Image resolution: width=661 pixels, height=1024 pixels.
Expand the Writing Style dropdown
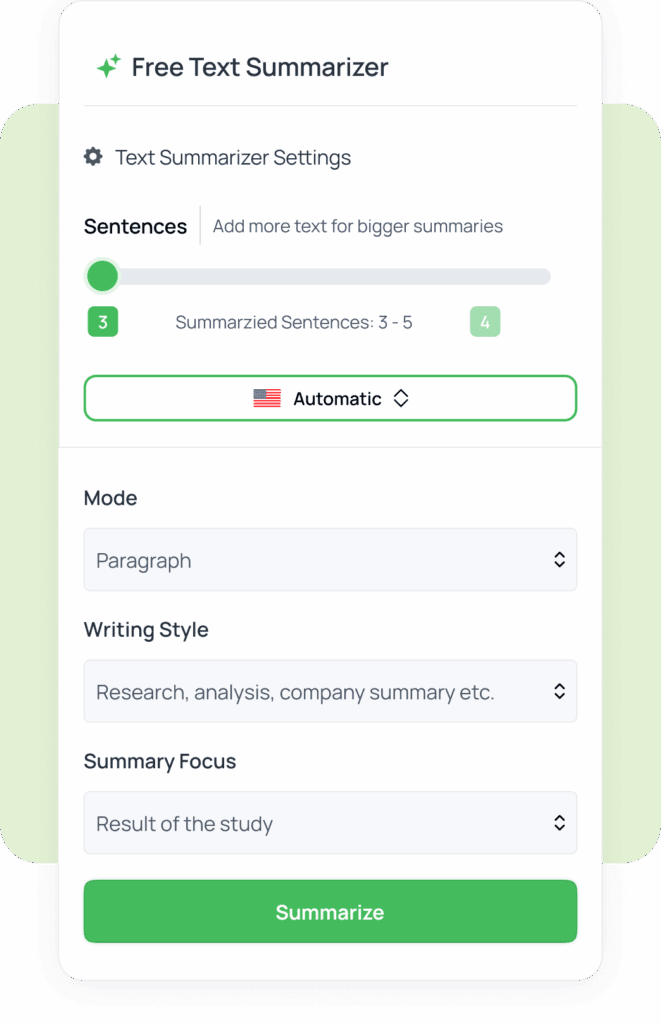(330, 691)
